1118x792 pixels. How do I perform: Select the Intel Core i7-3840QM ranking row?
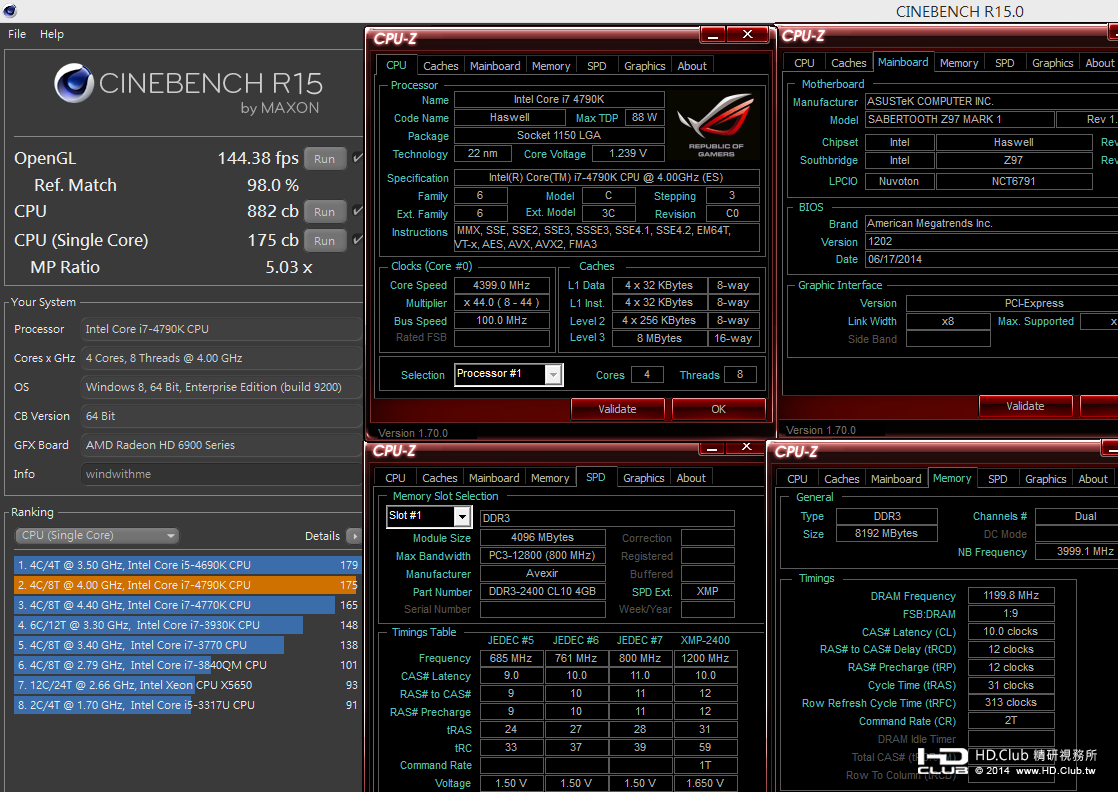point(188,665)
